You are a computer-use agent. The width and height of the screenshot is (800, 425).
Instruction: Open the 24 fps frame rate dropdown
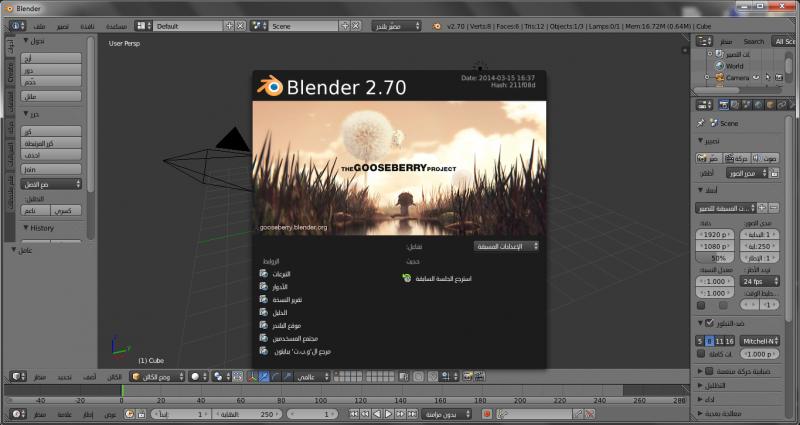pyautogui.click(x=760, y=281)
